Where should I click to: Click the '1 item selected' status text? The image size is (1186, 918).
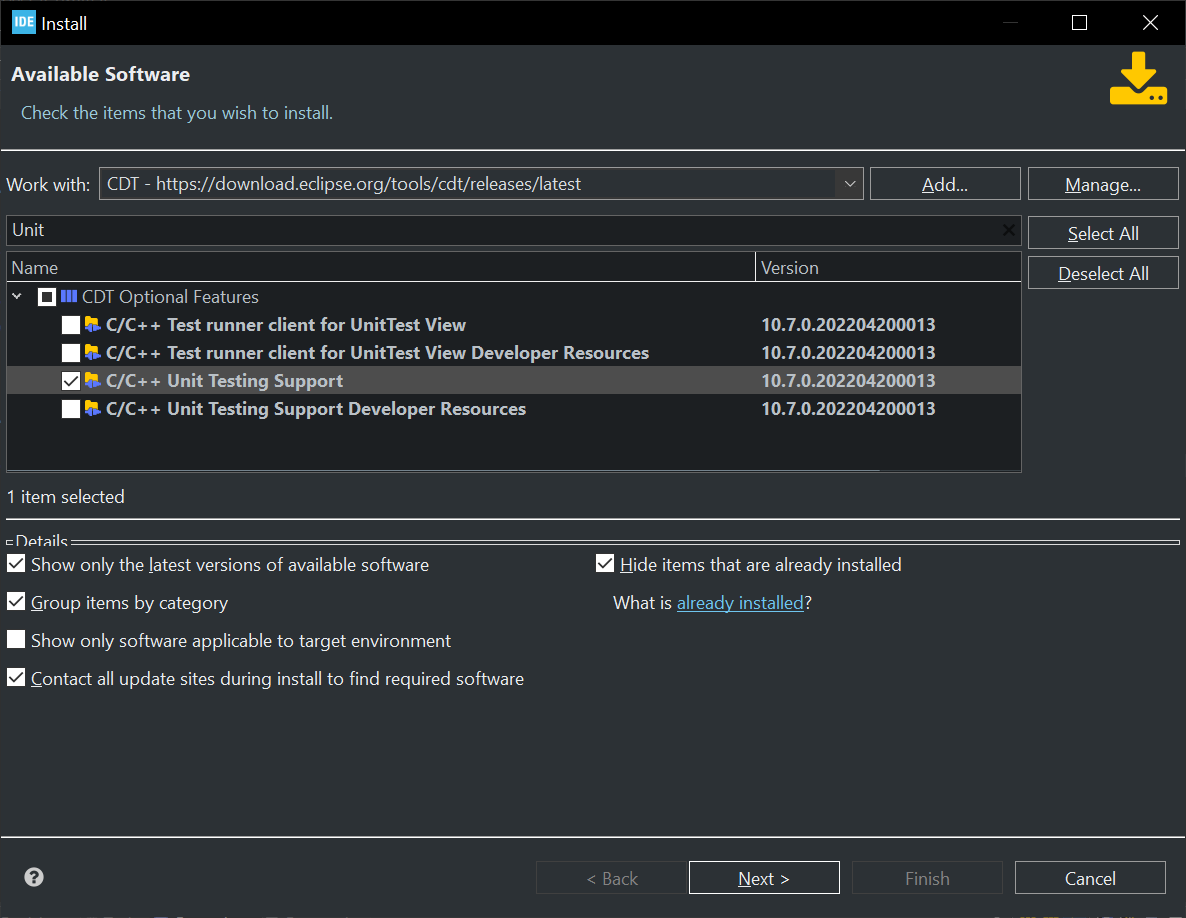66,497
